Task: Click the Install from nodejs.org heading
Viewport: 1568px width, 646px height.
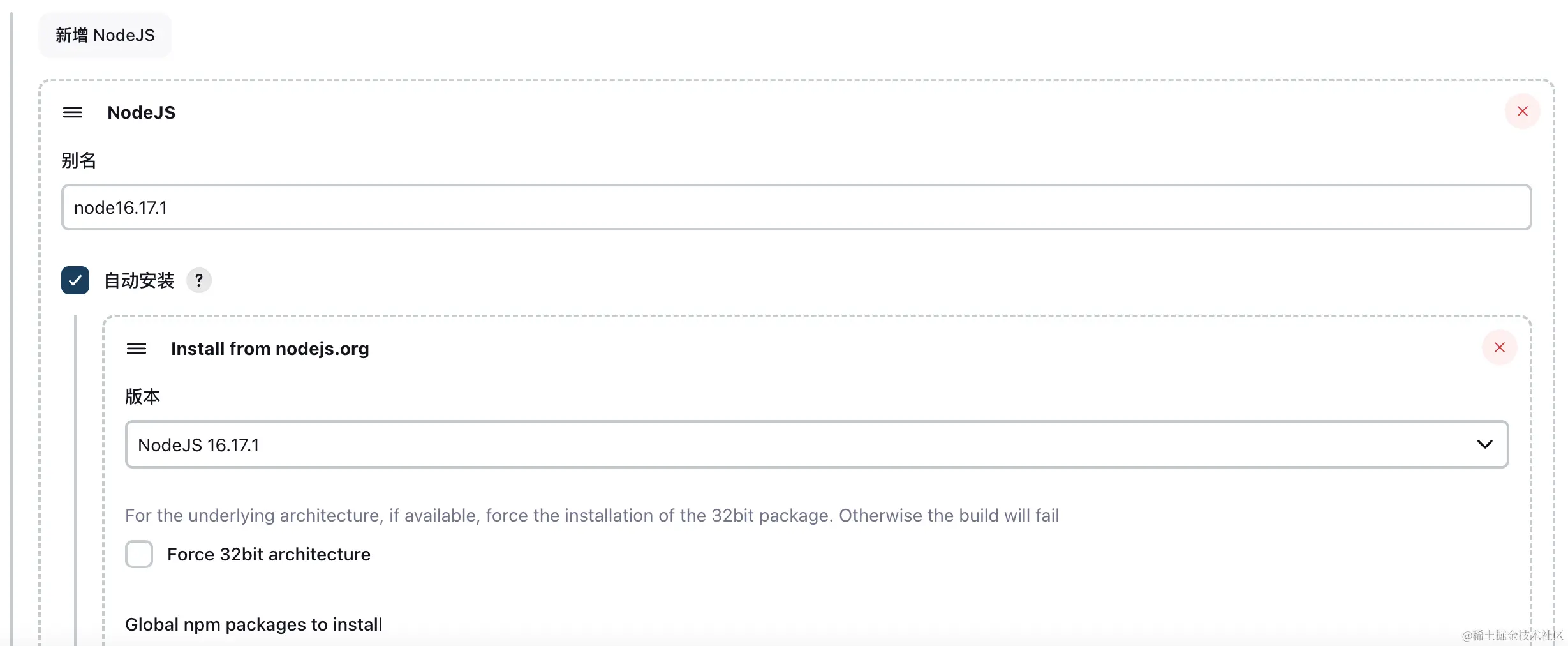Action: click(270, 349)
